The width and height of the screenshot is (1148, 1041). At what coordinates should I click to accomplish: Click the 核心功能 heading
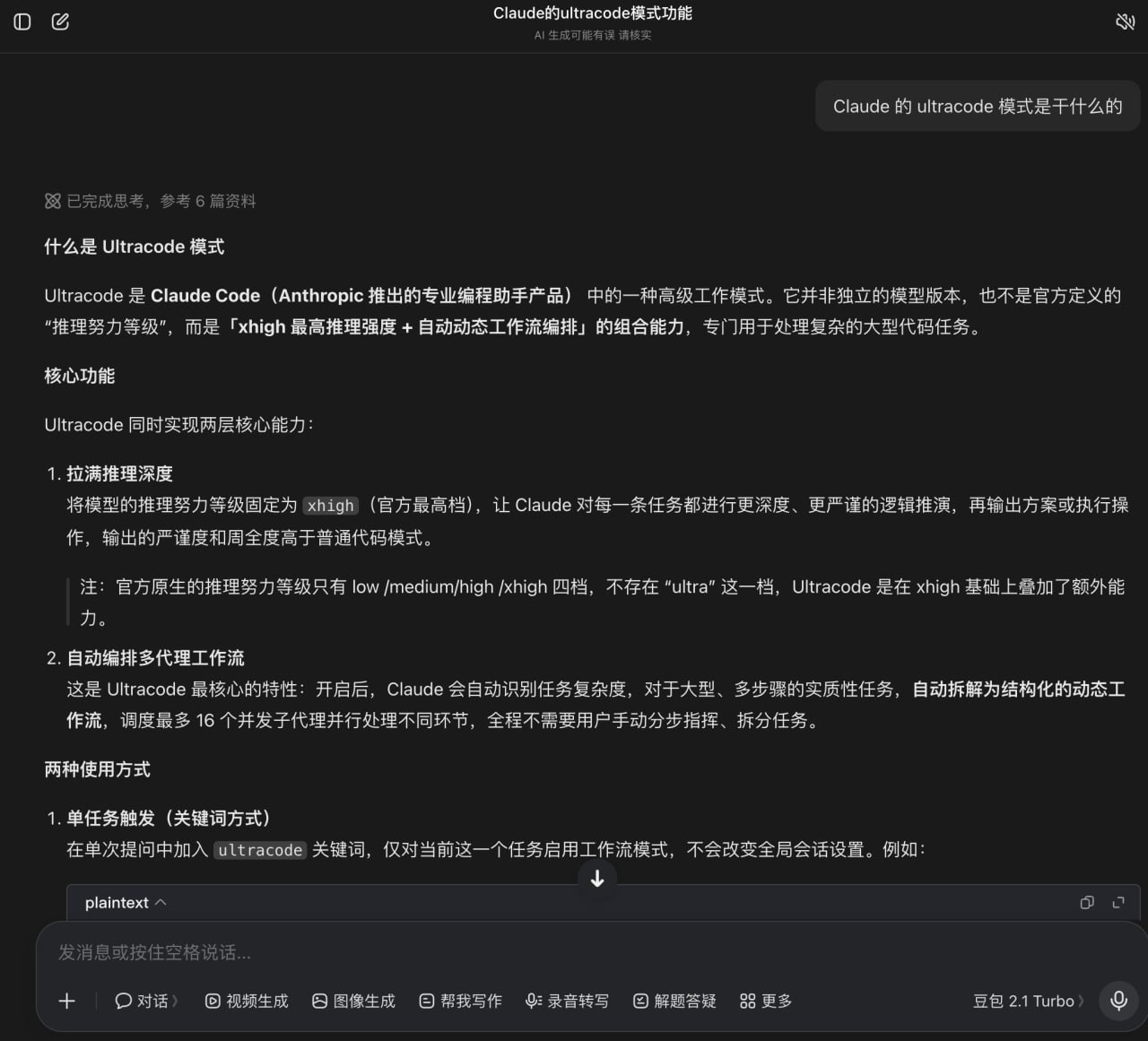[80, 376]
